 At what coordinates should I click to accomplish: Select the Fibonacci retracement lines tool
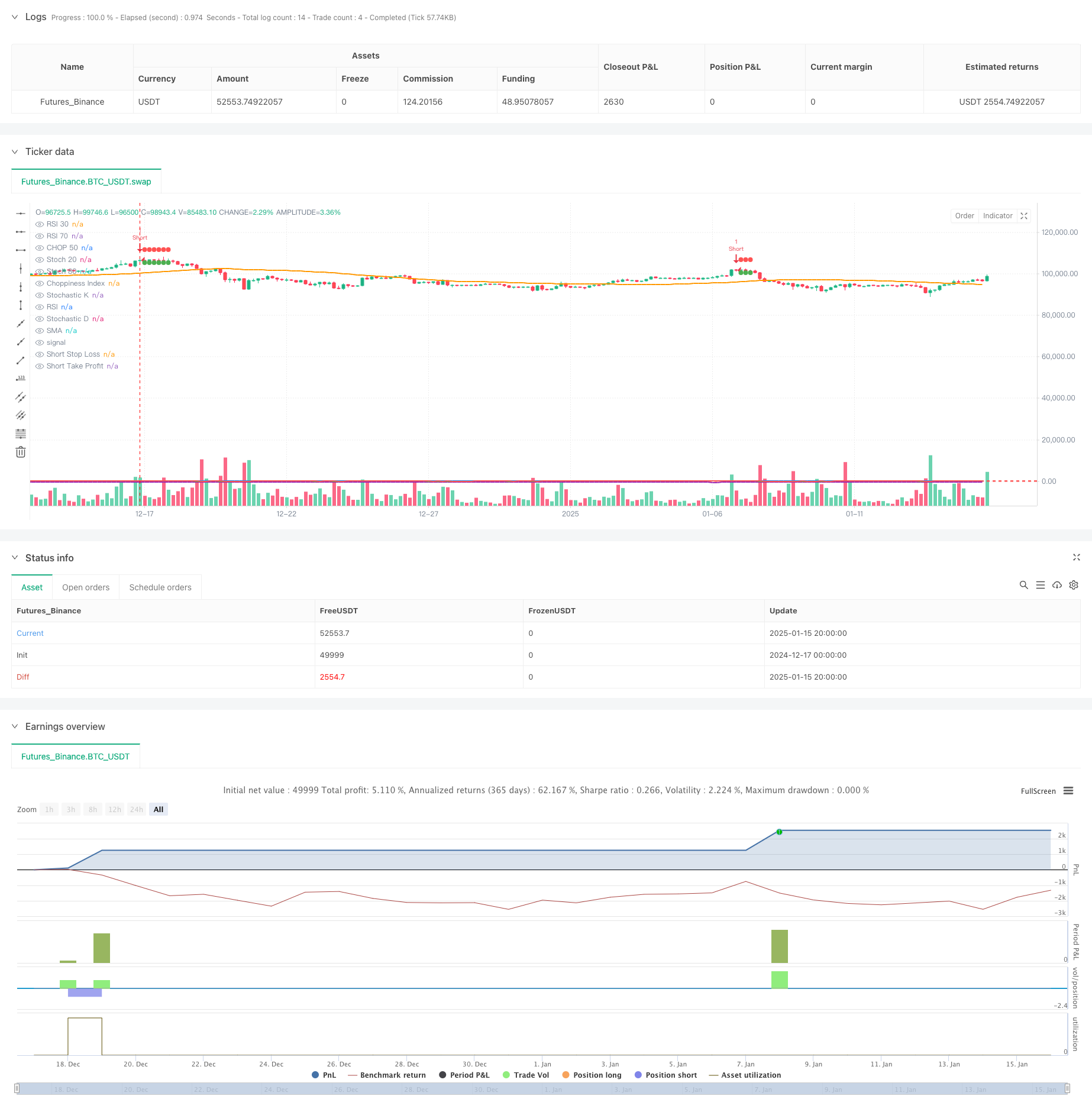point(21,434)
